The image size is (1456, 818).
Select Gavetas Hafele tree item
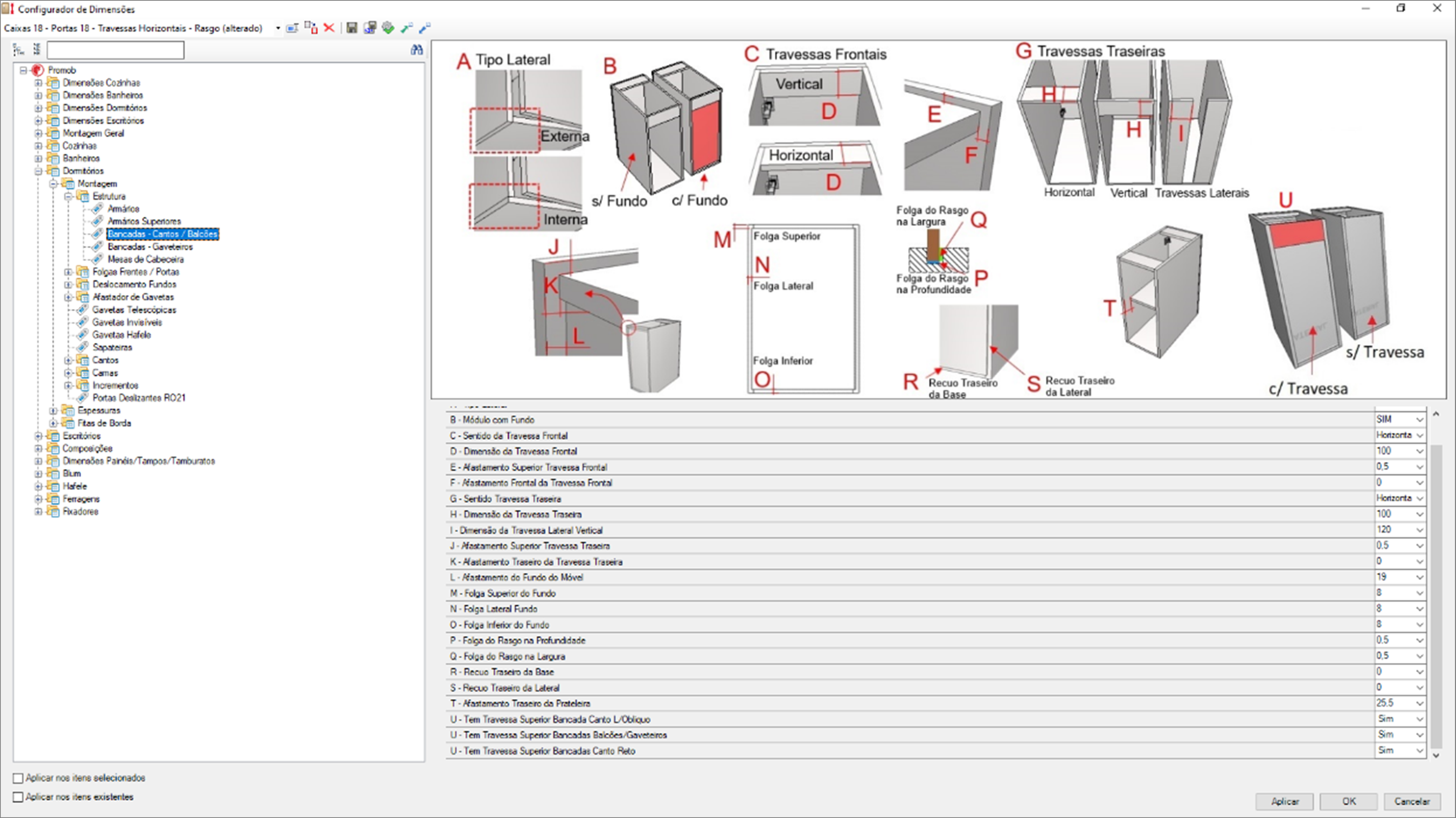click(x=121, y=335)
